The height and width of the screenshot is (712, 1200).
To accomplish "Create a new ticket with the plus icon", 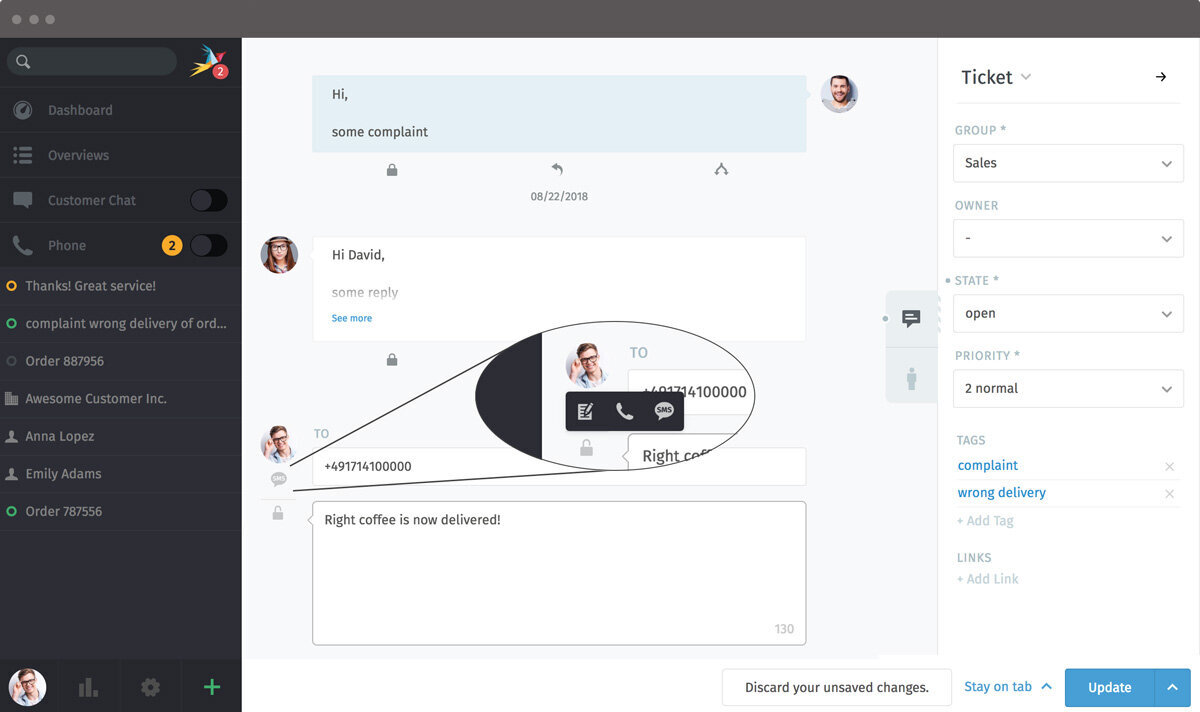I will pos(211,687).
